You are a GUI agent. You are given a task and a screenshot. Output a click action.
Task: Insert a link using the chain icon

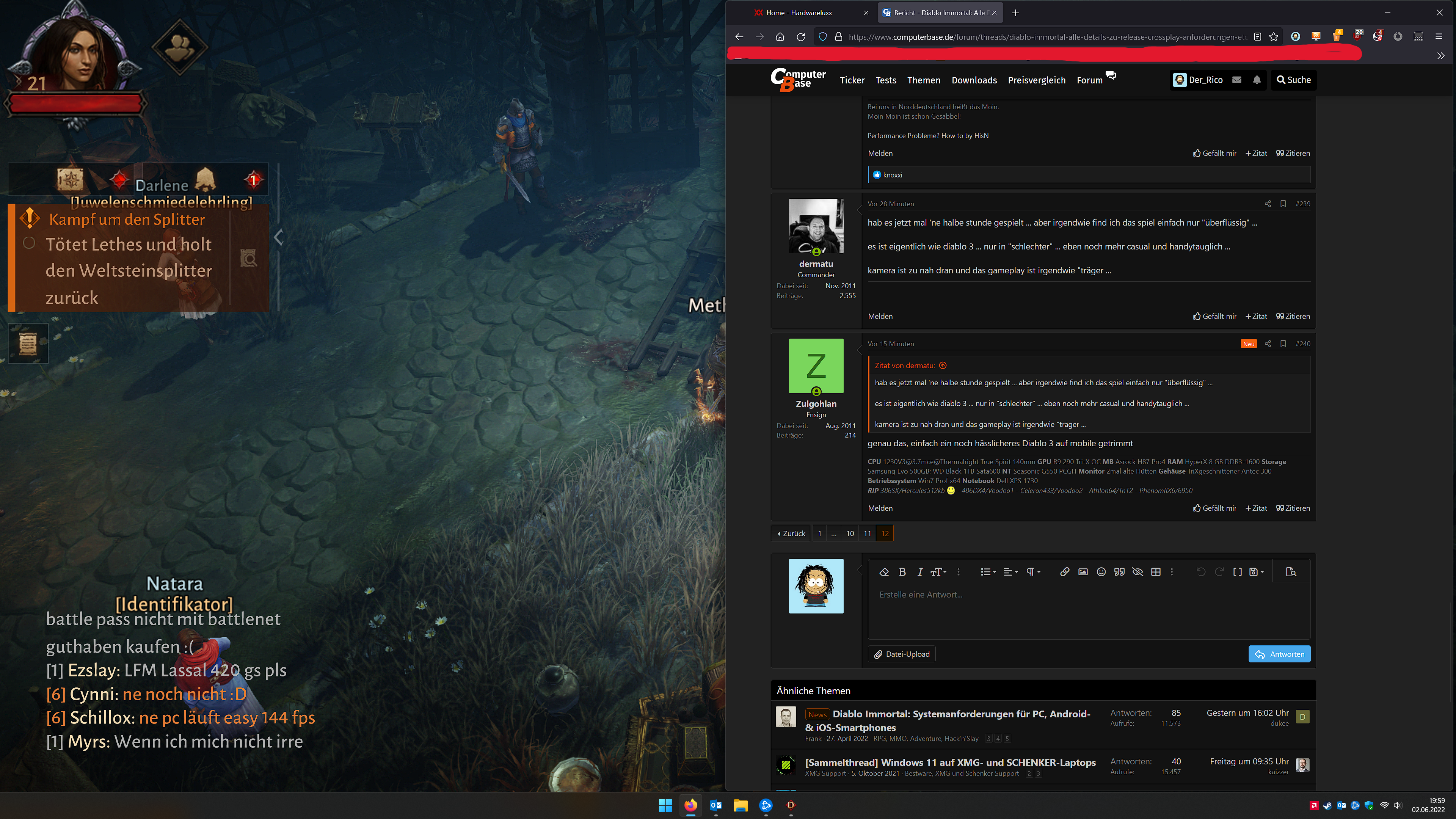1064,572
